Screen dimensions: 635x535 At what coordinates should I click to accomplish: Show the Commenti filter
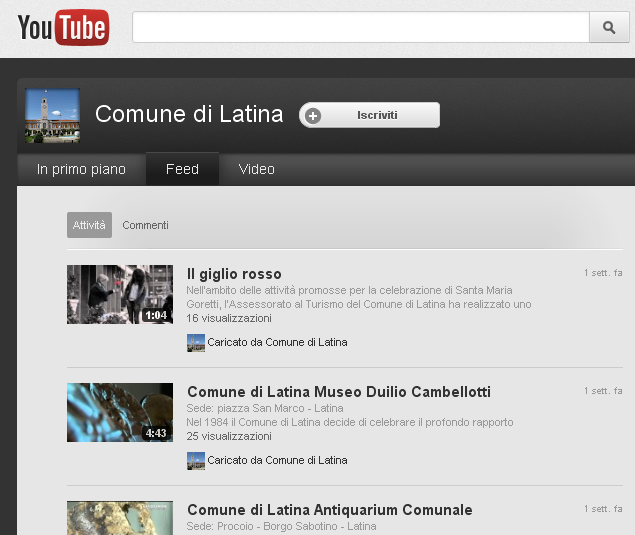coord(145,225)
